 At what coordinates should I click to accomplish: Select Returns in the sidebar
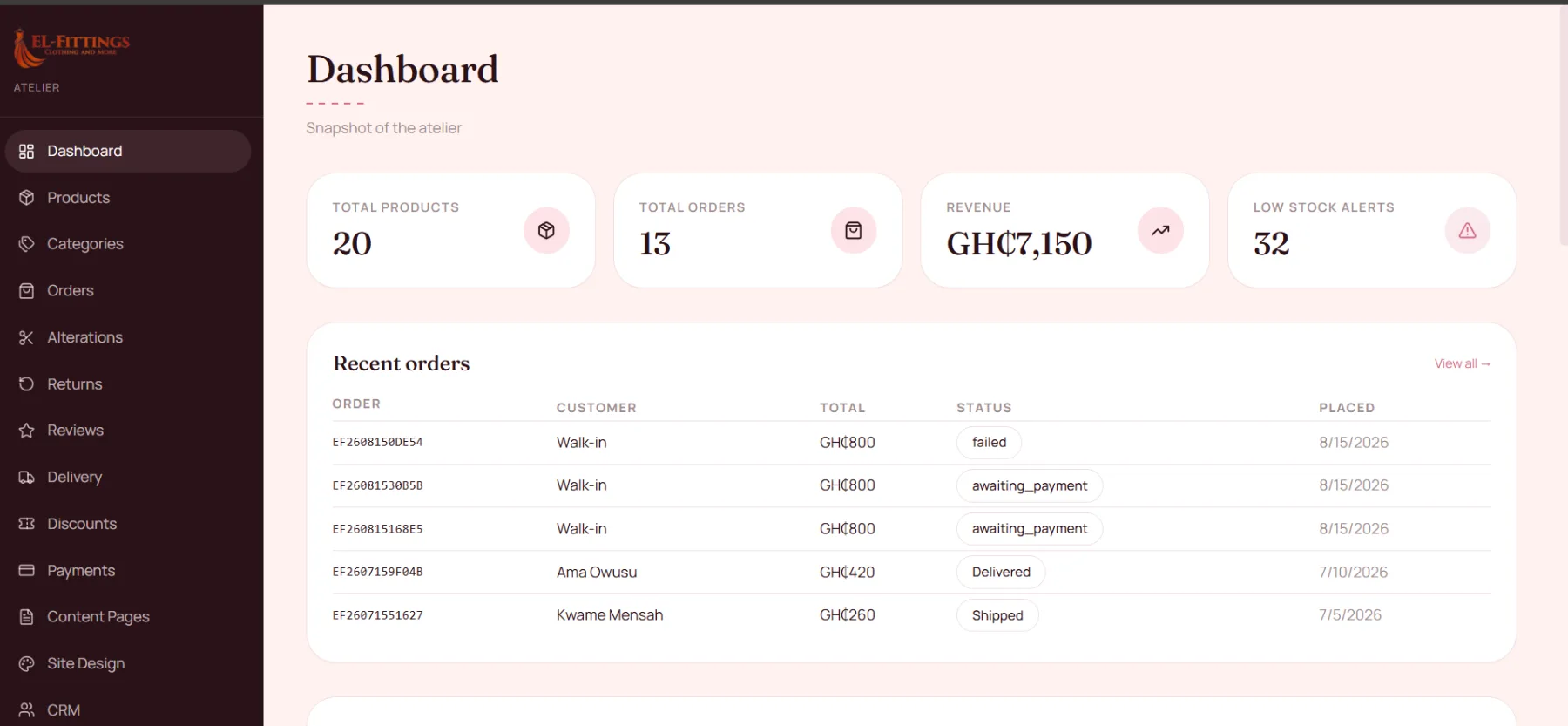pos(128,384)
